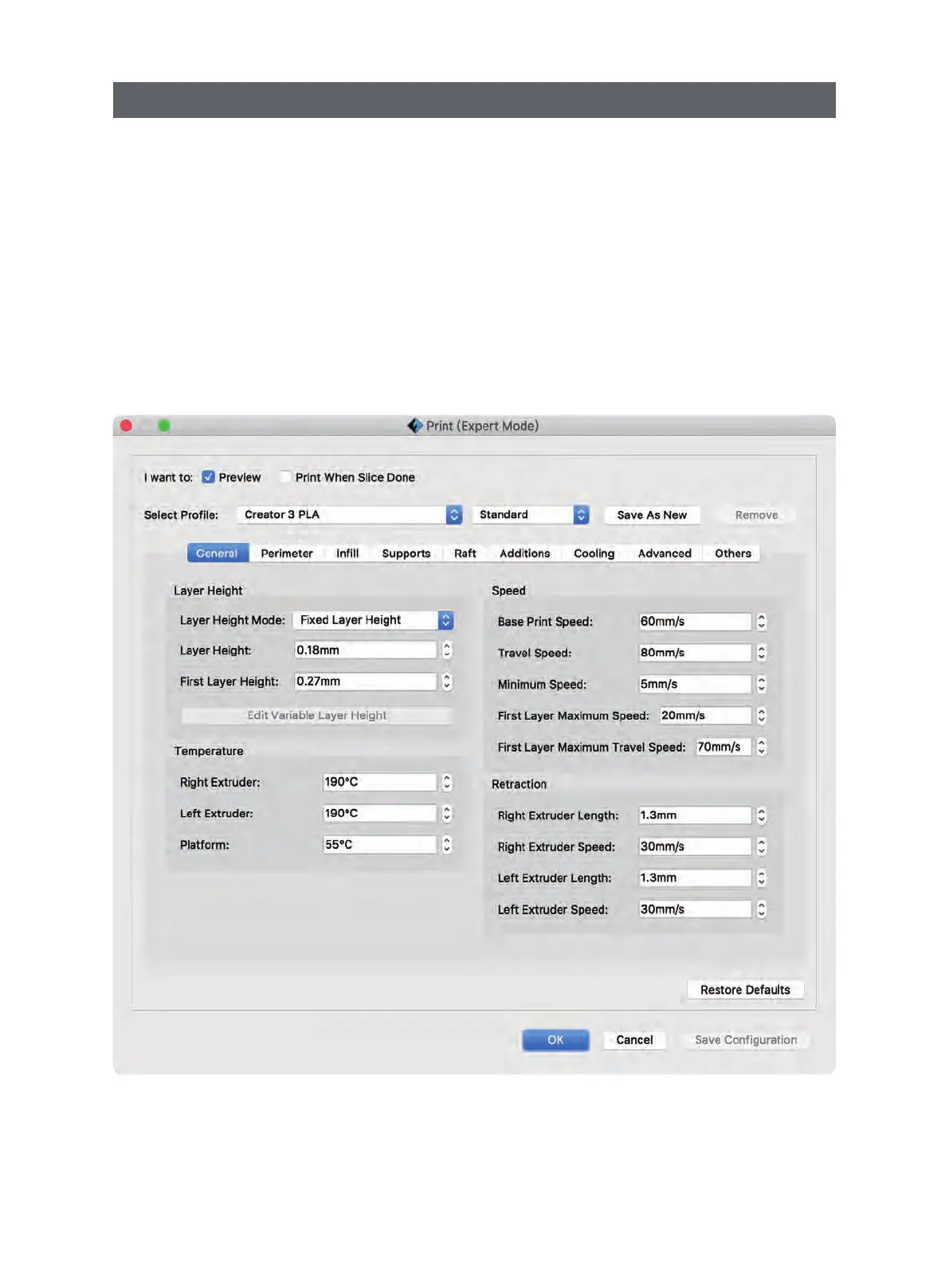The width and height of the screenshot is (949, 1288).
Task: Adjust Travel Speed stepper
Action: tap(762, 653)
